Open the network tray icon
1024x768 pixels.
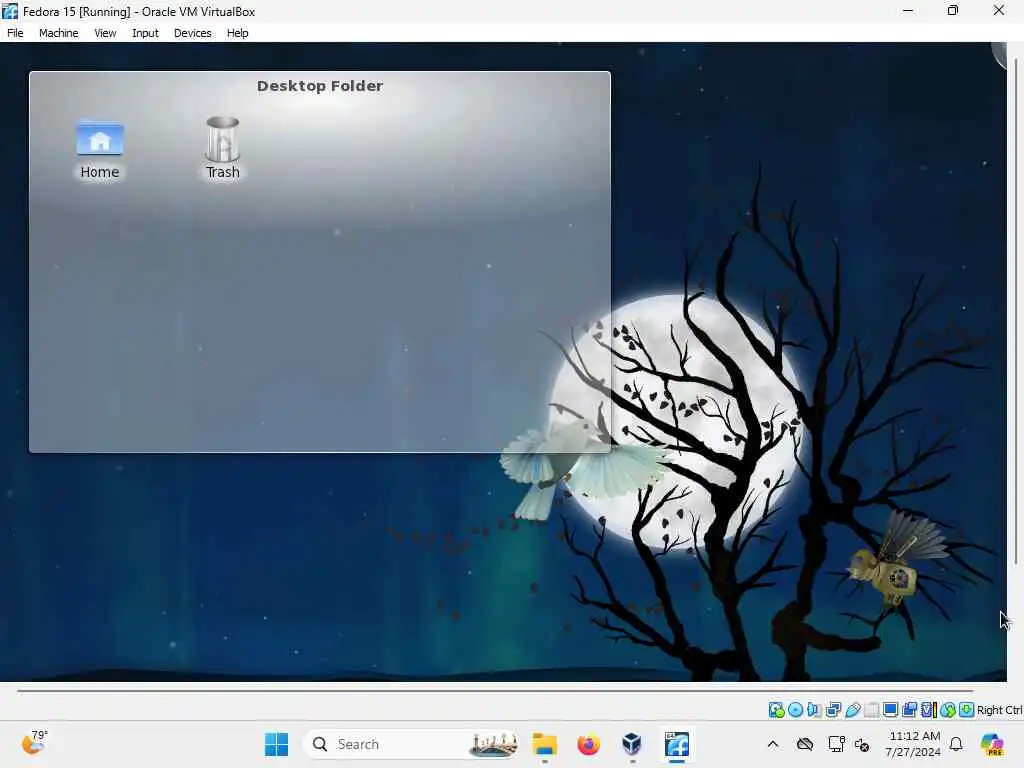(x=836, y=744)
